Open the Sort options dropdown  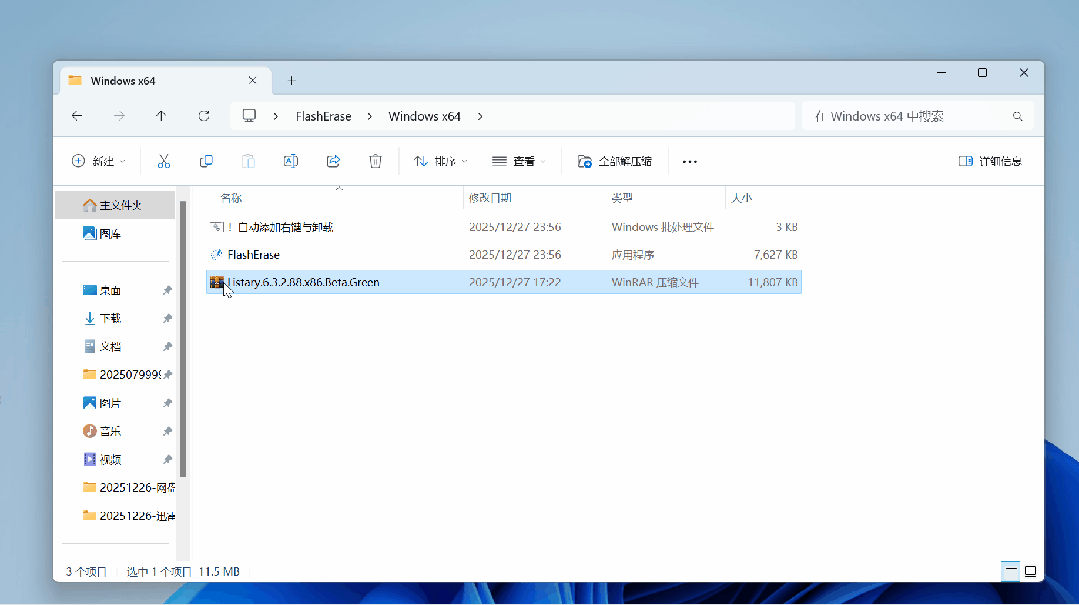pos(440,161)
